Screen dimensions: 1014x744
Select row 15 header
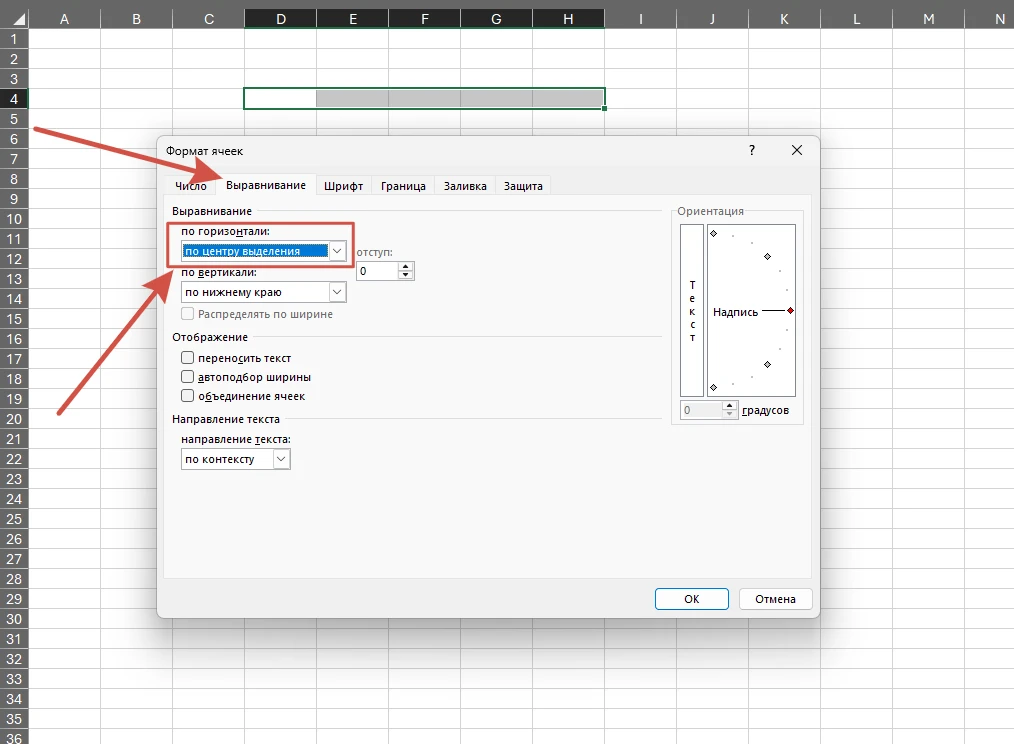coord(14,319)
